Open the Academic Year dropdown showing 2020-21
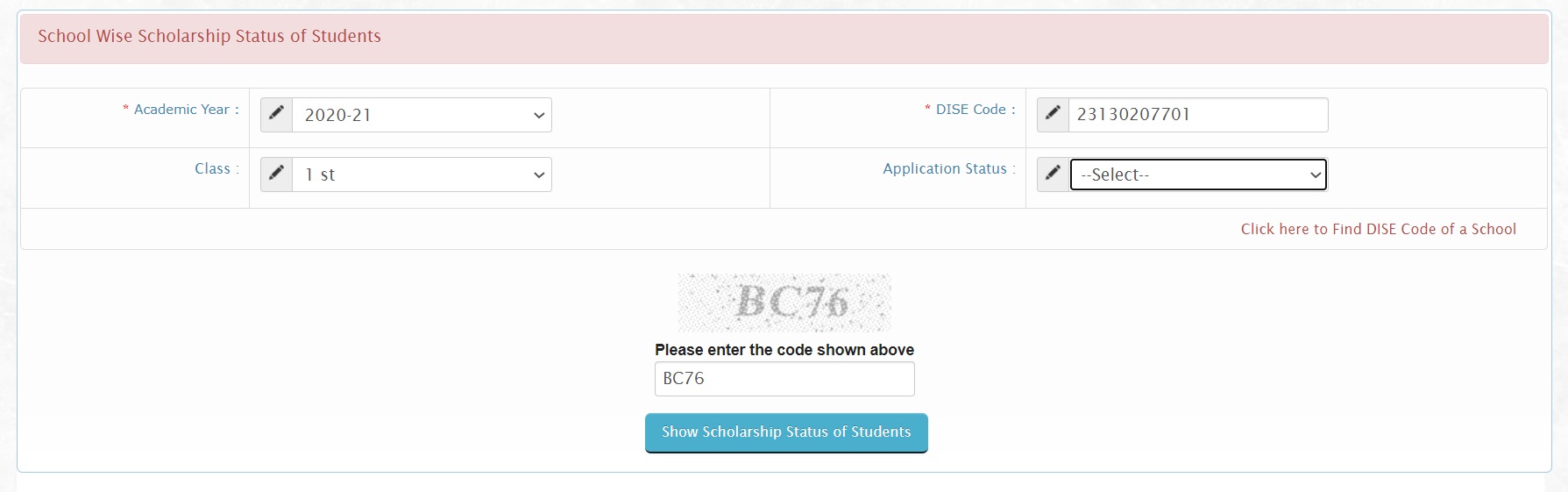 (x=422, y=115)
